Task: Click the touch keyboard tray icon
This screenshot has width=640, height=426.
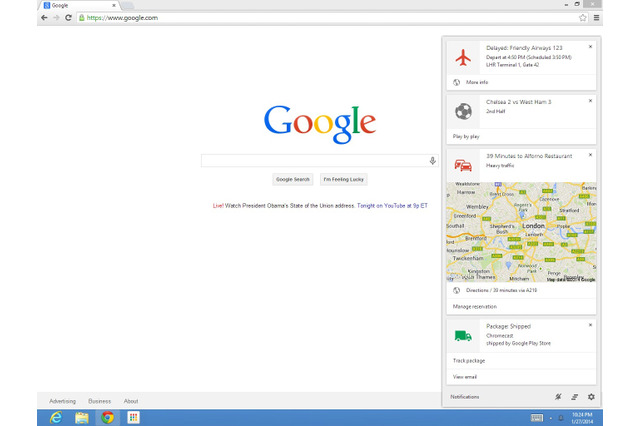Action: click(537, 418)
